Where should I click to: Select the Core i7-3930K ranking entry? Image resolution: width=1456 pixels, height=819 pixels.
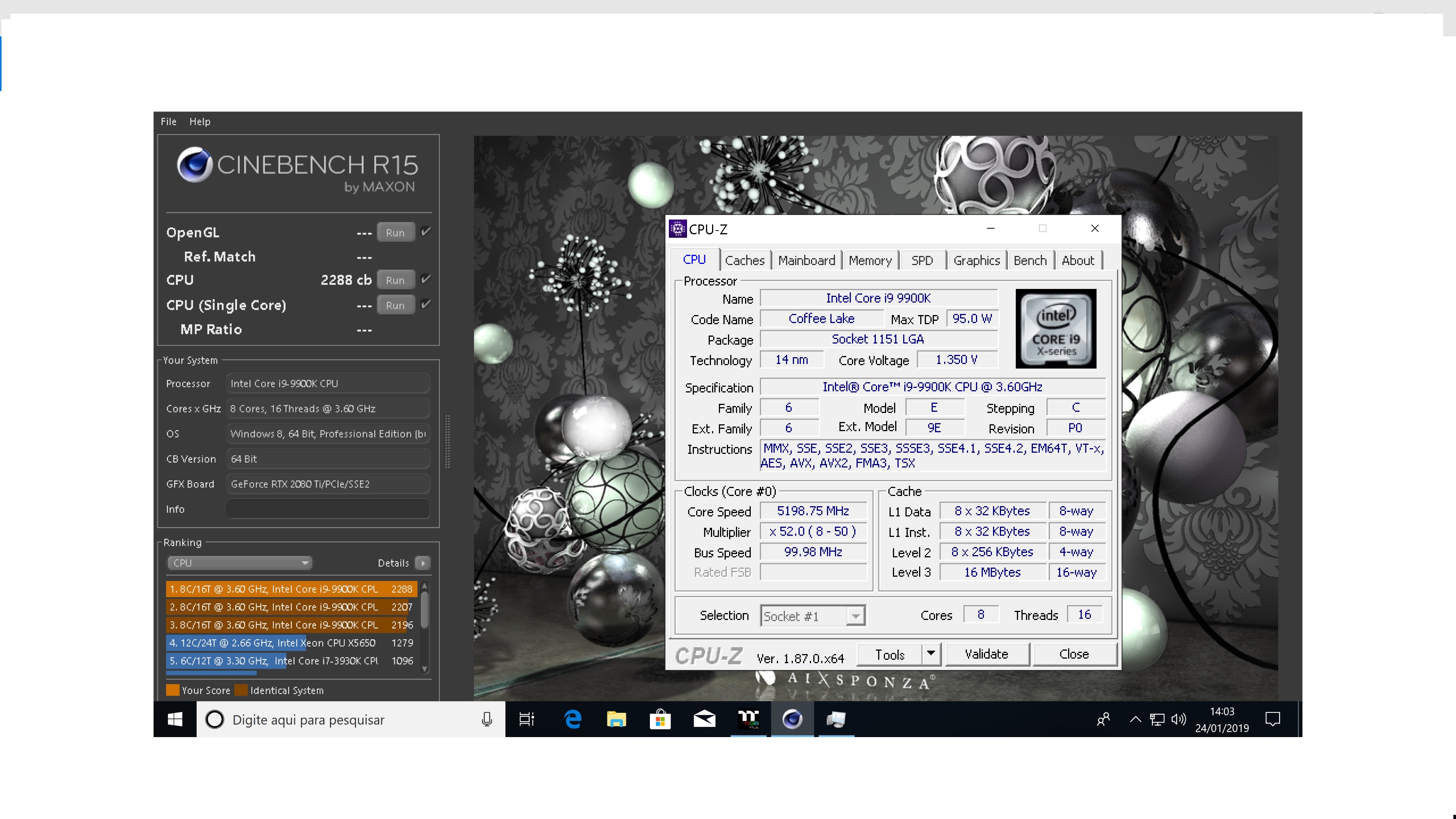pos(292,661)
